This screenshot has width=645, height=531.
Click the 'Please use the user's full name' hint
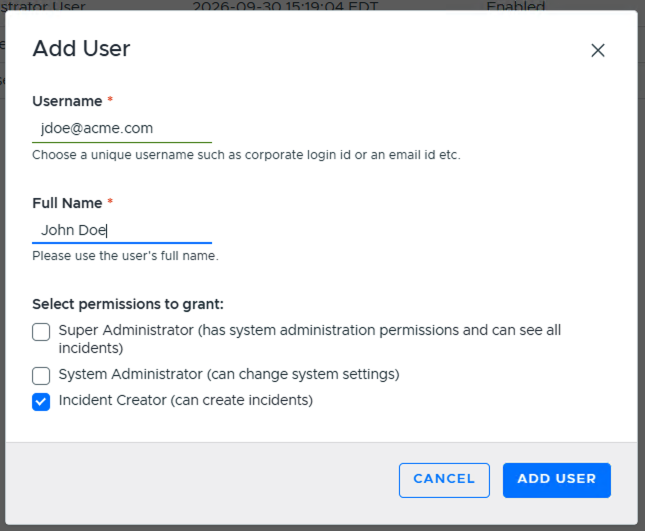pos(125,256)
